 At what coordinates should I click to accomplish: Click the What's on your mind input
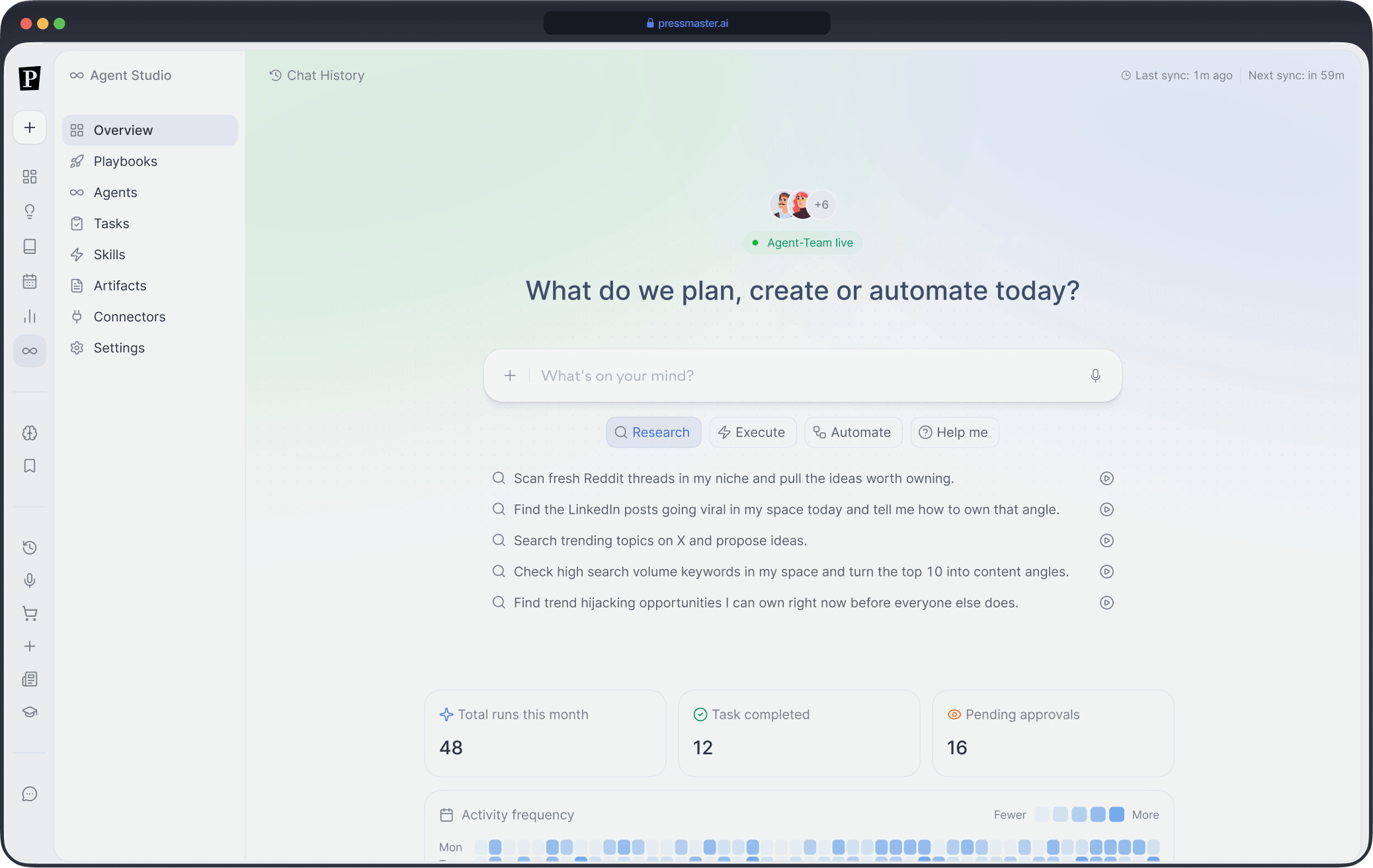point(802,375)
